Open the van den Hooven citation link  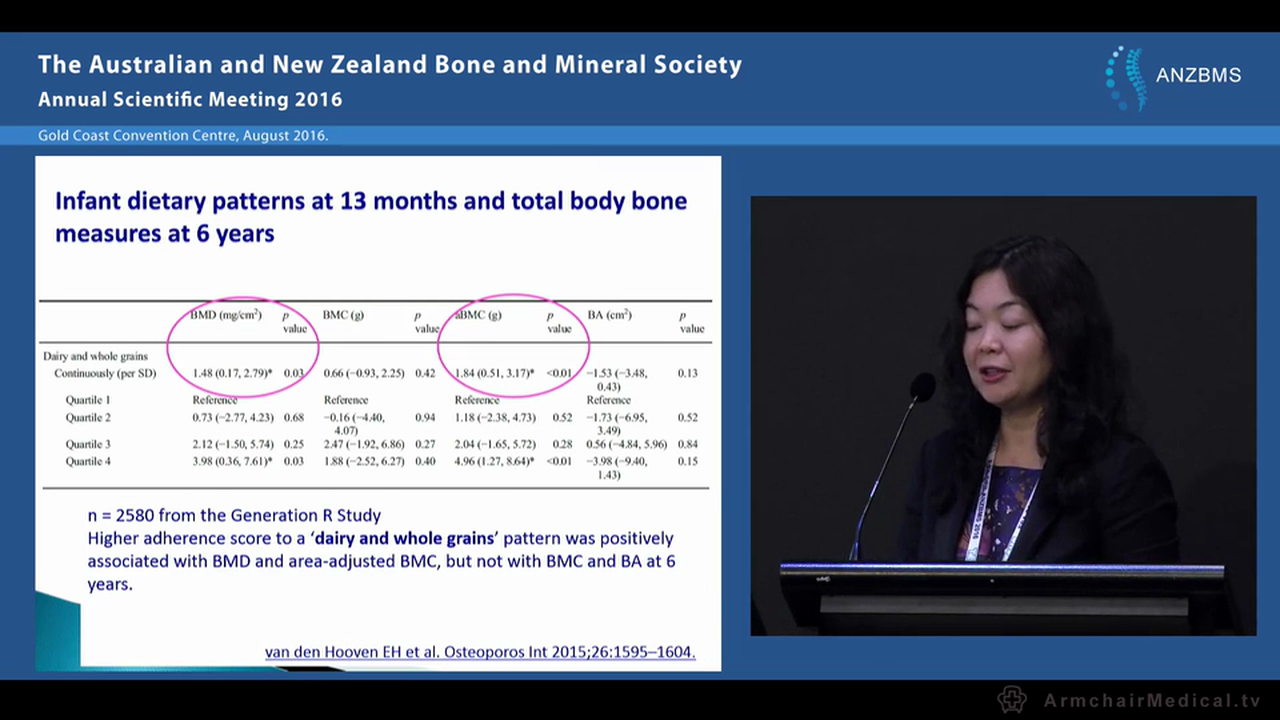(479, 651)
